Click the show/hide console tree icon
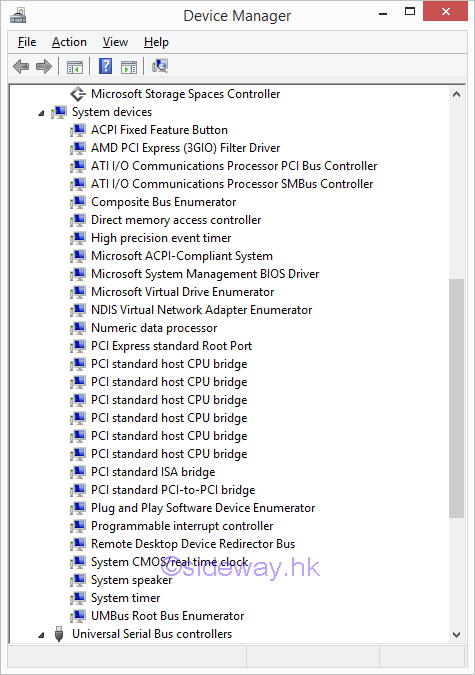 pyautogui.click(x=75, y=67)
